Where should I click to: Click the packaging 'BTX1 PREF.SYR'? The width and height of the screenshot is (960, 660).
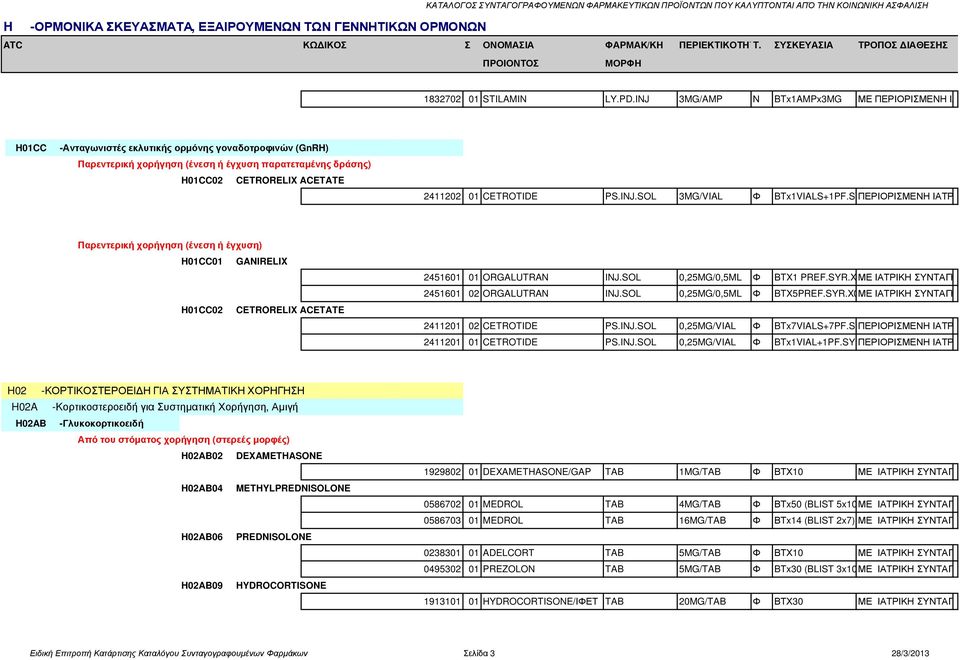coord(814,277)
